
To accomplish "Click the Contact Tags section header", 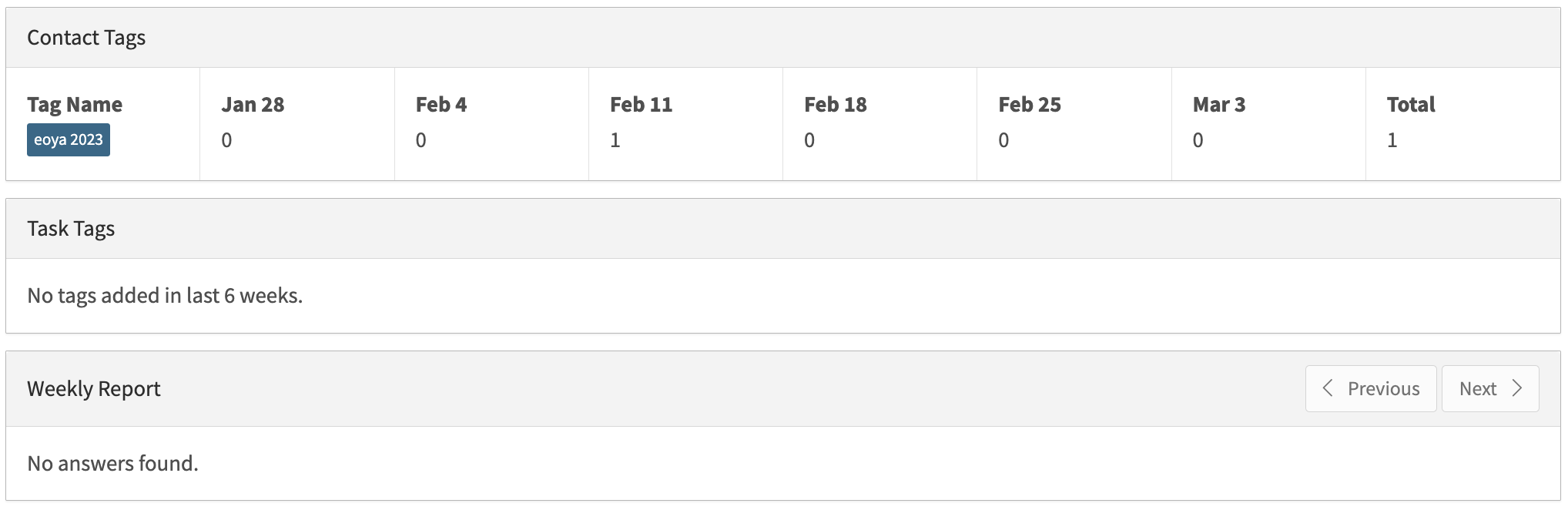I will click(x=86, y=38).
